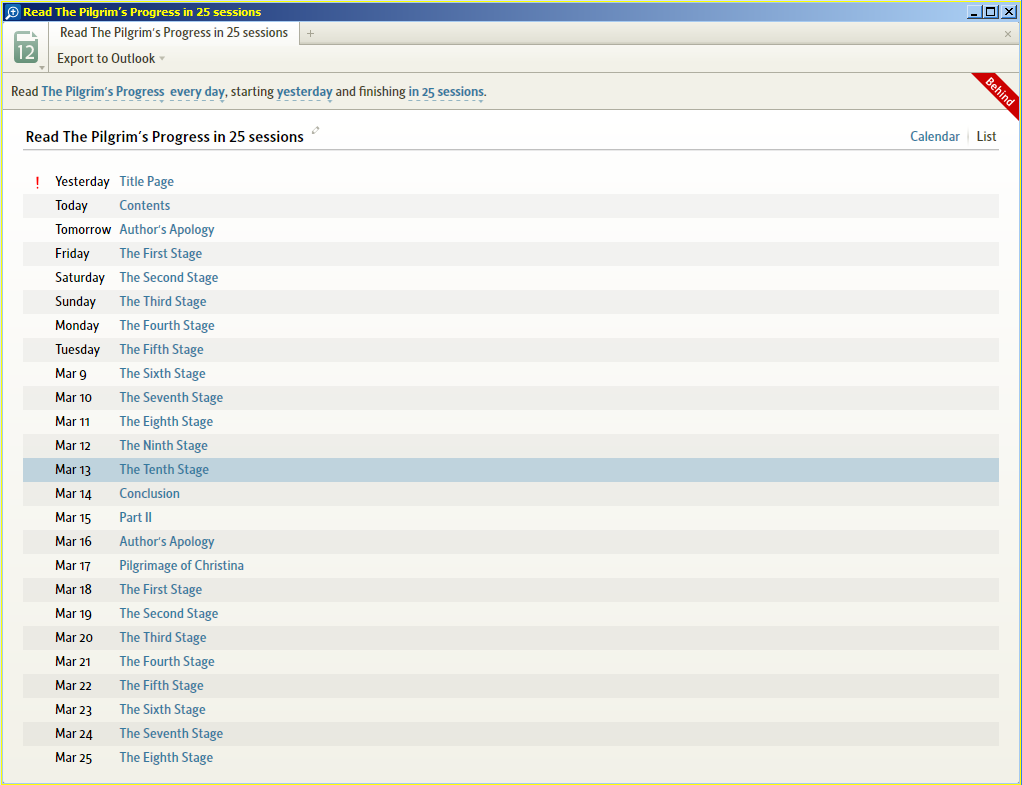Open Contents reading for Today

pos(145,205)
